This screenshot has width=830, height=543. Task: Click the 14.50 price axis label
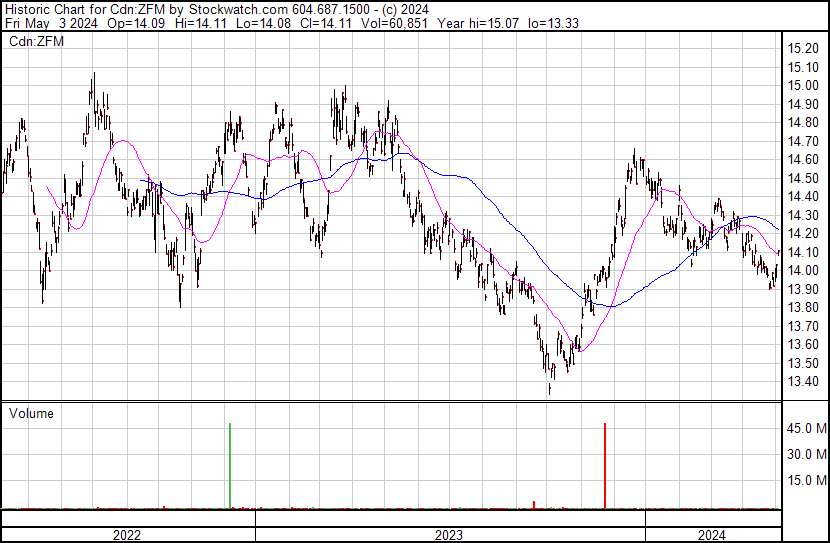click(x=803, y=178)
